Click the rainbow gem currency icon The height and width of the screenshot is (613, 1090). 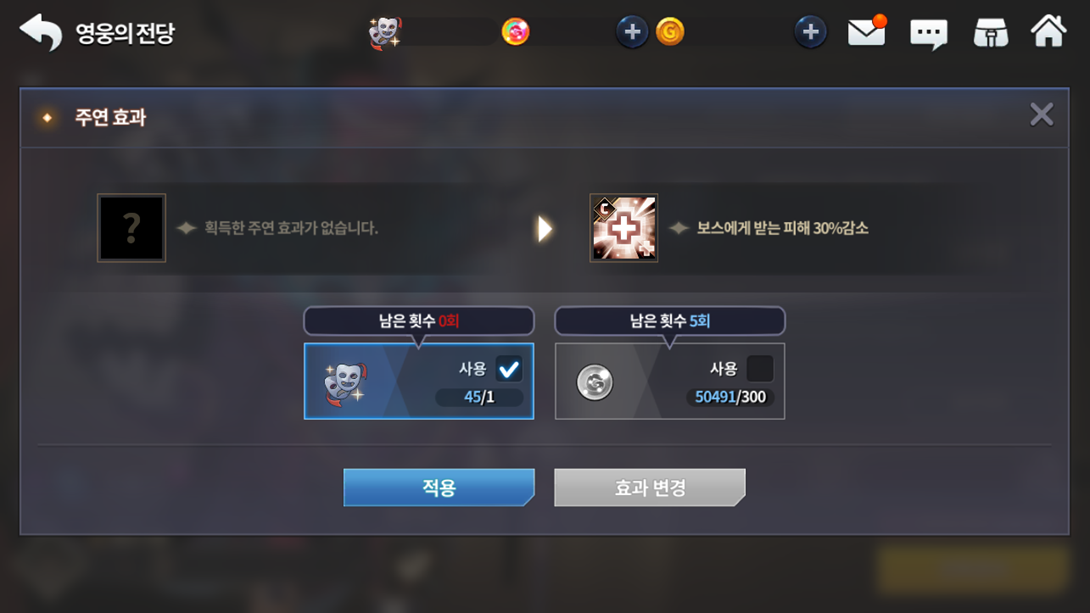click(x=515, y=32)
